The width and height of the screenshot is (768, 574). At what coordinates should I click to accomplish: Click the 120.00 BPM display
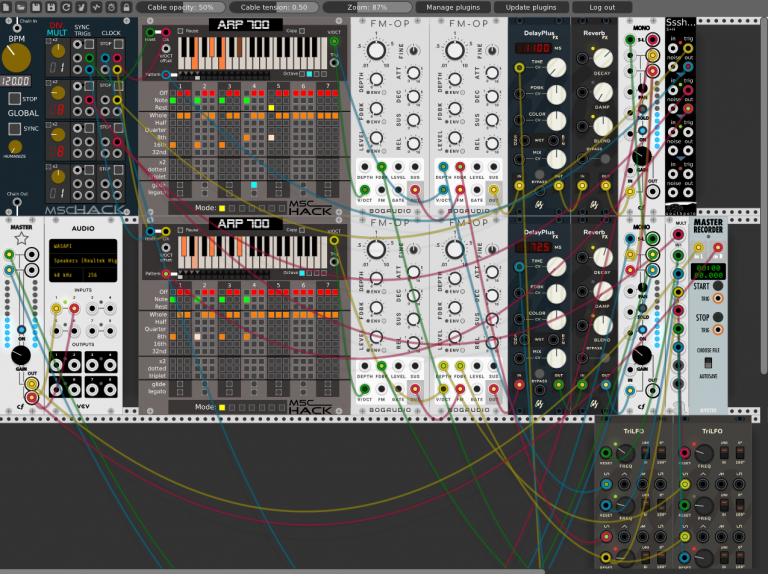(15, 81)
